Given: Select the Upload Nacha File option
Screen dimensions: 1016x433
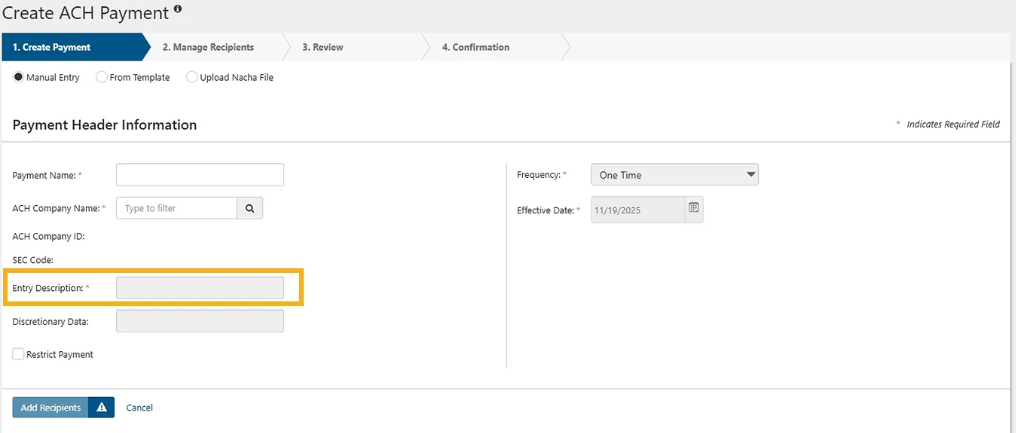Looking at the screenshot, I should (192, 77).
